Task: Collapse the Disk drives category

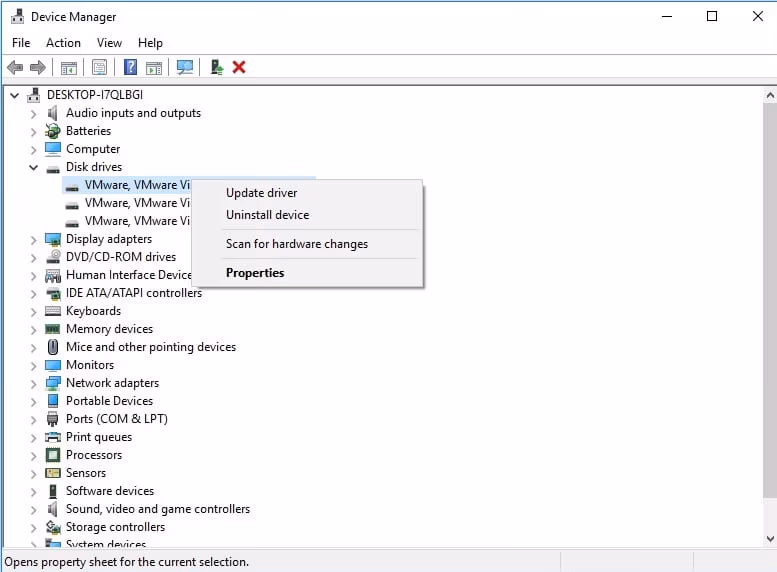Action: [x=33, y=167]
